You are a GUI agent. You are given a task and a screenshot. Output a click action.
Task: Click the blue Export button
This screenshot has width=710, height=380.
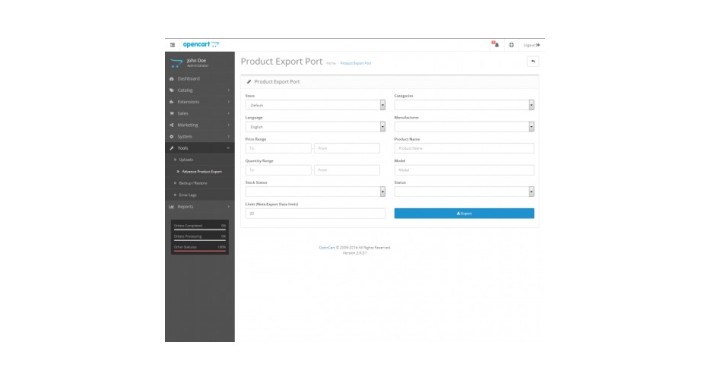tap(464, 213)
